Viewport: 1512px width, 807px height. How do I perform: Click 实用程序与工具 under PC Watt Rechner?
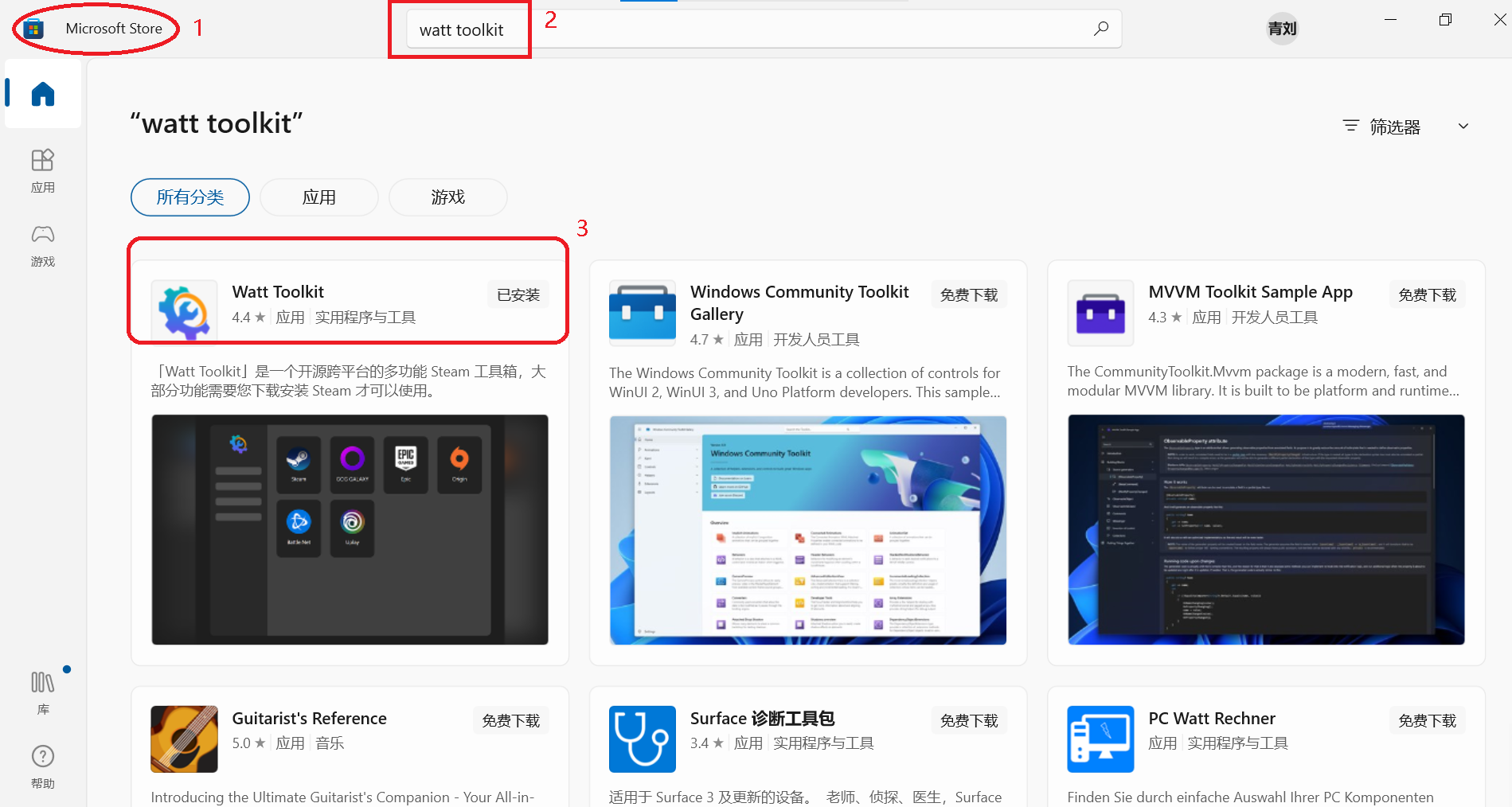tap(1238, 743)
